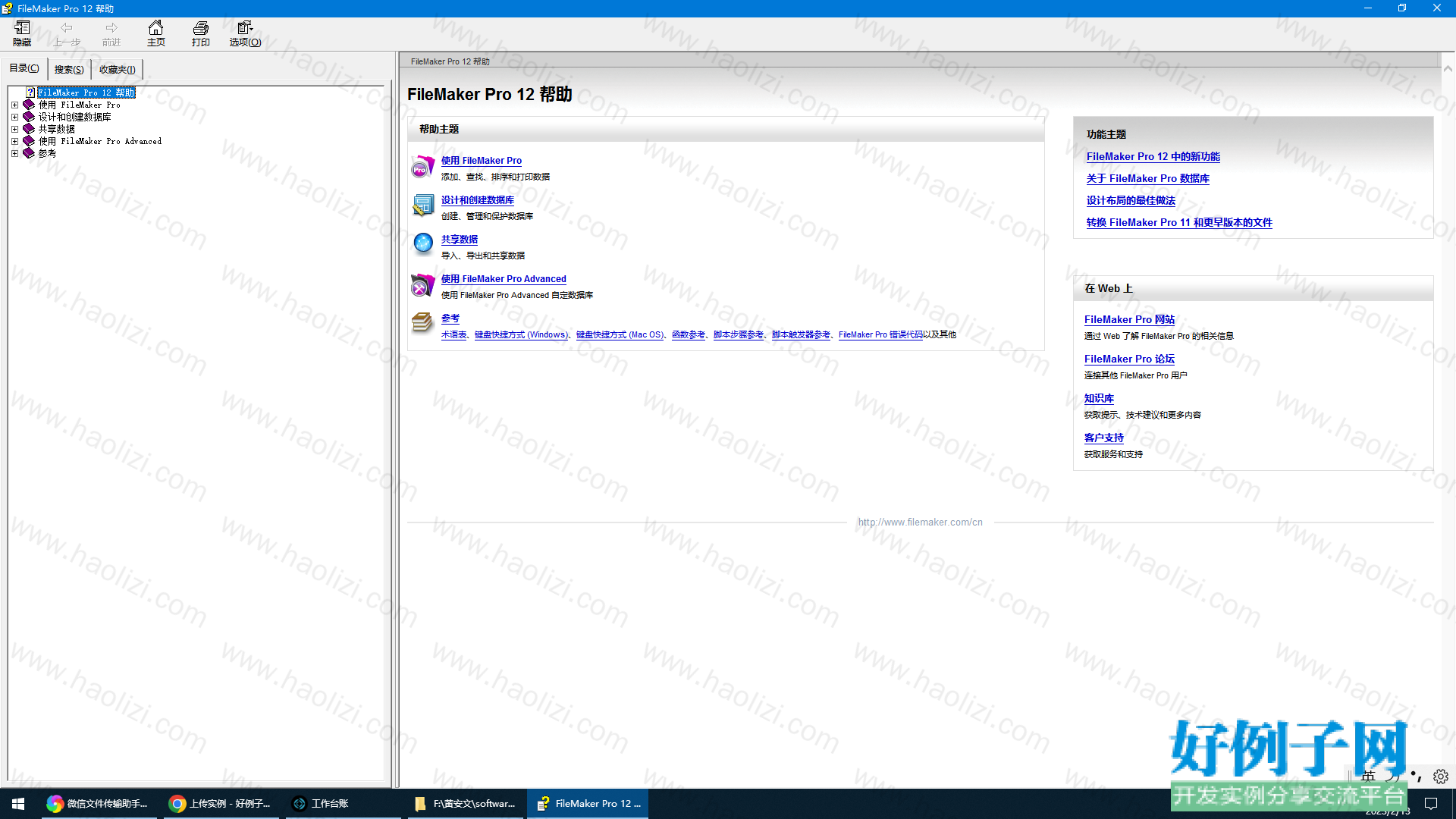Expand the 参考 tree node
This screenshot has height=819, width=1456.
pos(14,153)
